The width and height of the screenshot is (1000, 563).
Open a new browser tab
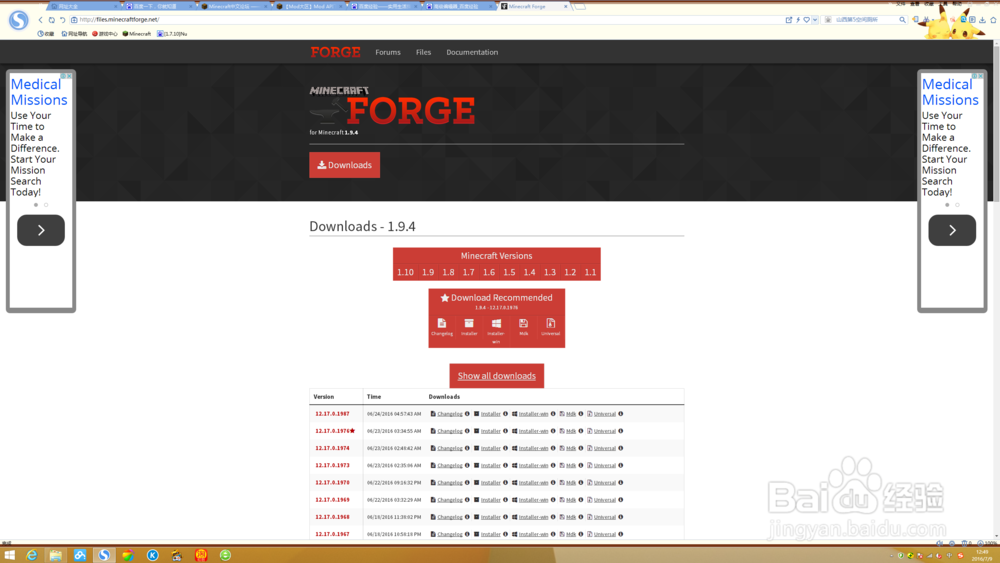coord(580,6)
